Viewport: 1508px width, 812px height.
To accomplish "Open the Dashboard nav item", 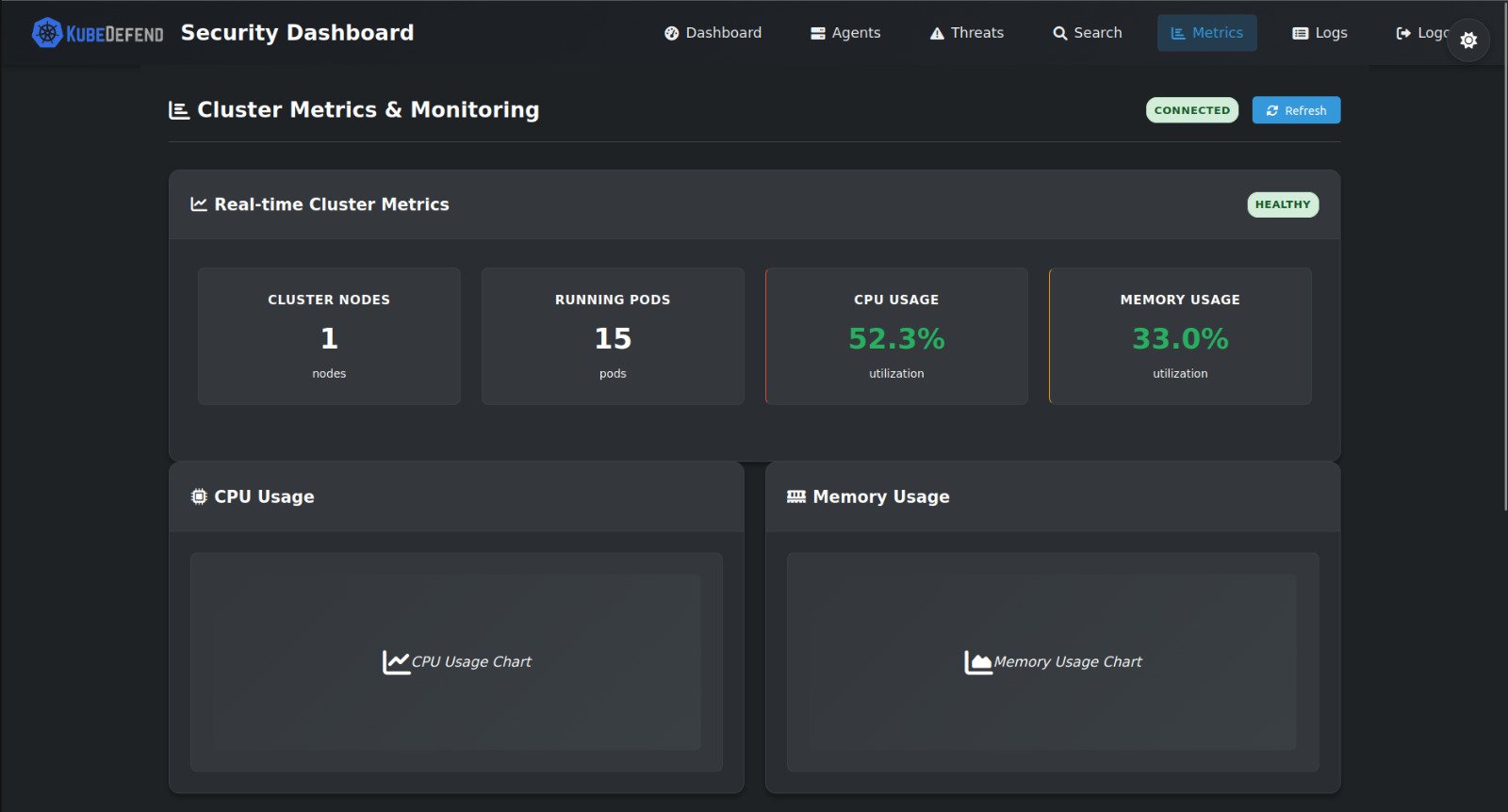I will pyautogui.click(x=713, y=33).
